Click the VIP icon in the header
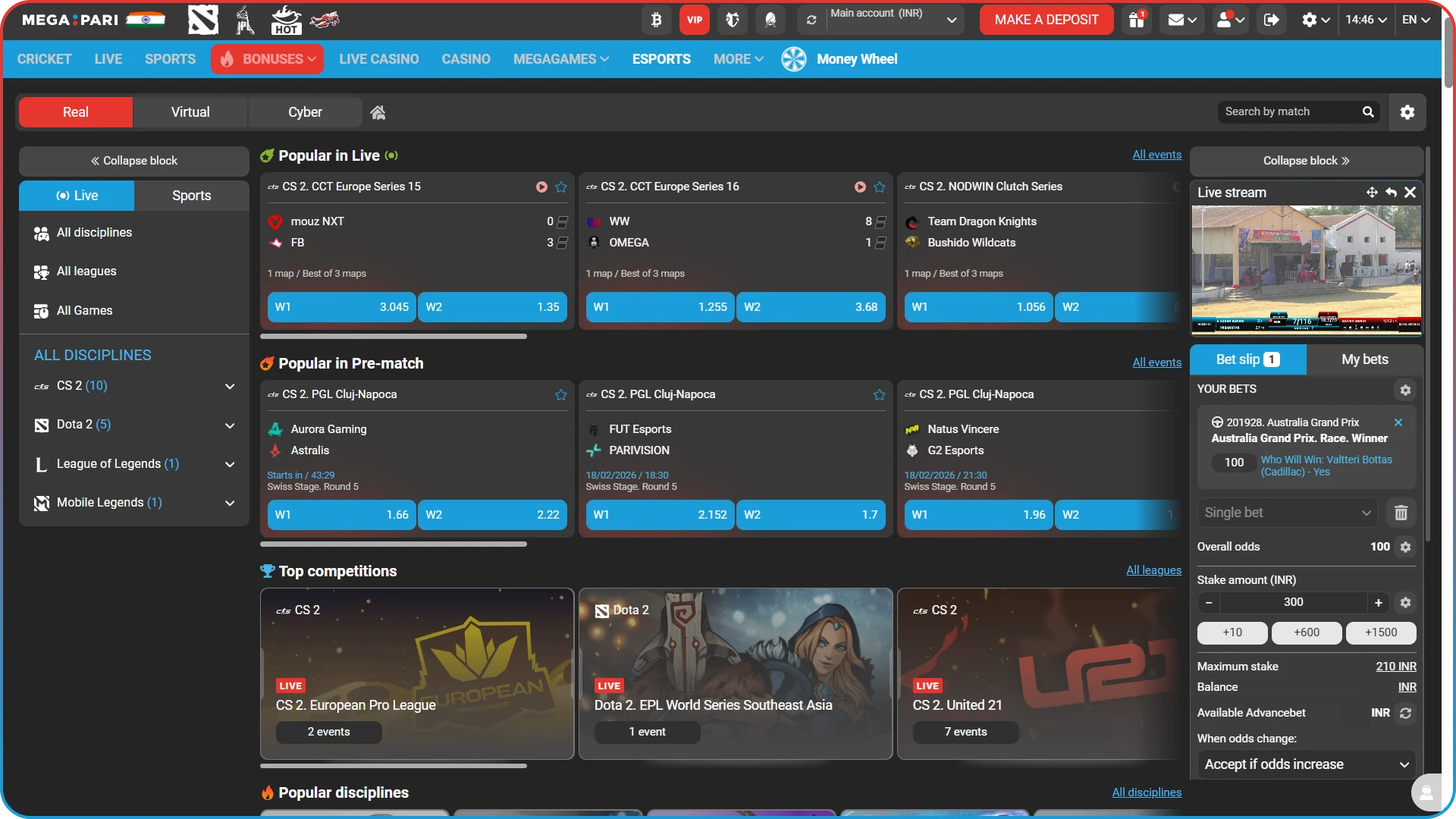 tap(694, 20)
